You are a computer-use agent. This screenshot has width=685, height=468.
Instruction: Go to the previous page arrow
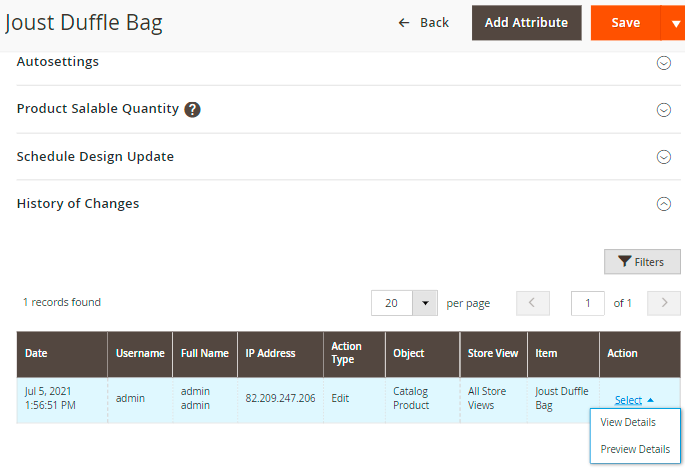pyautogui.click(x=533, y=303)
